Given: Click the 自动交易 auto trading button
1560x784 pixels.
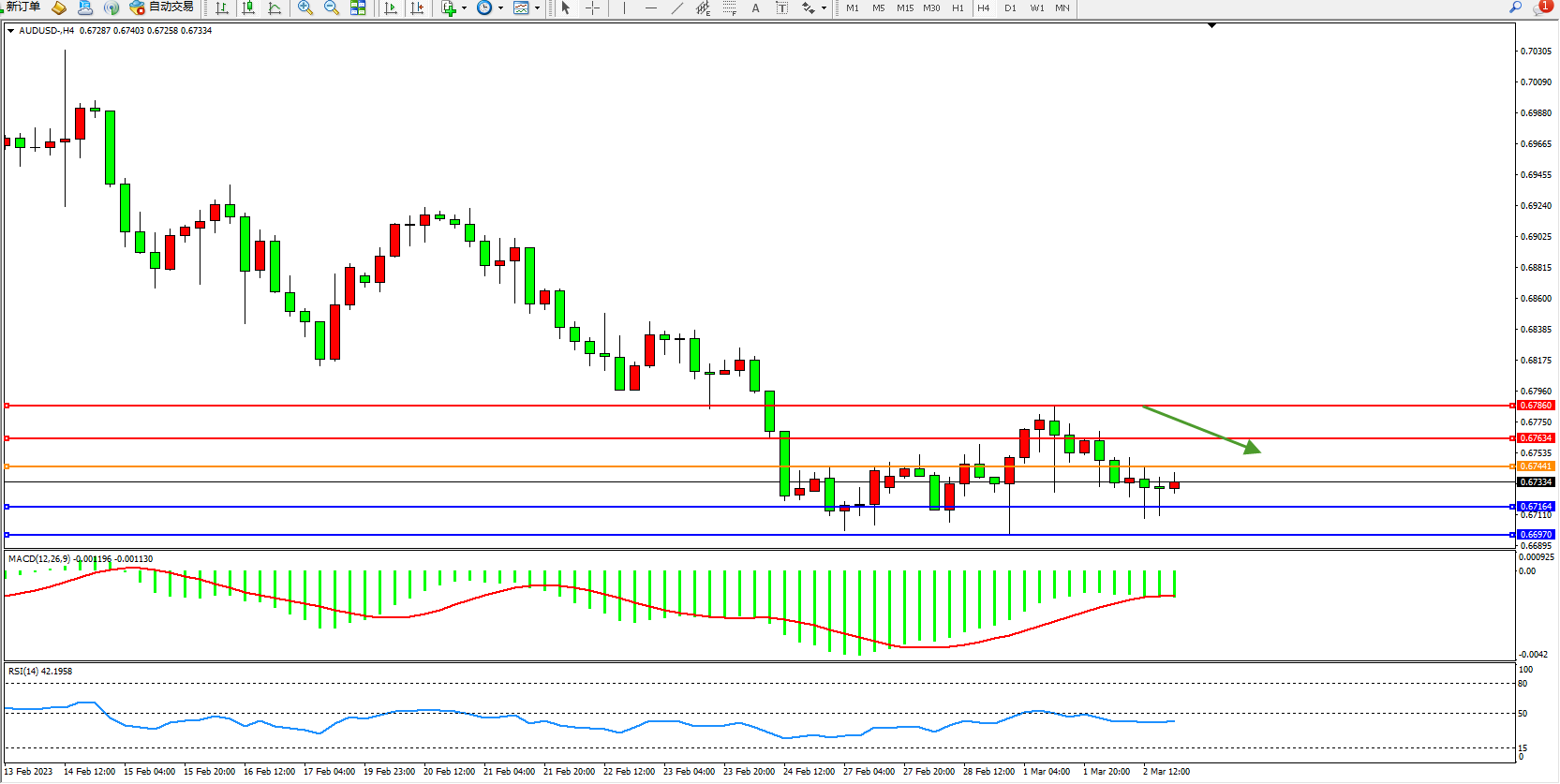Looking at the screenshot, I should coord(162,7).
